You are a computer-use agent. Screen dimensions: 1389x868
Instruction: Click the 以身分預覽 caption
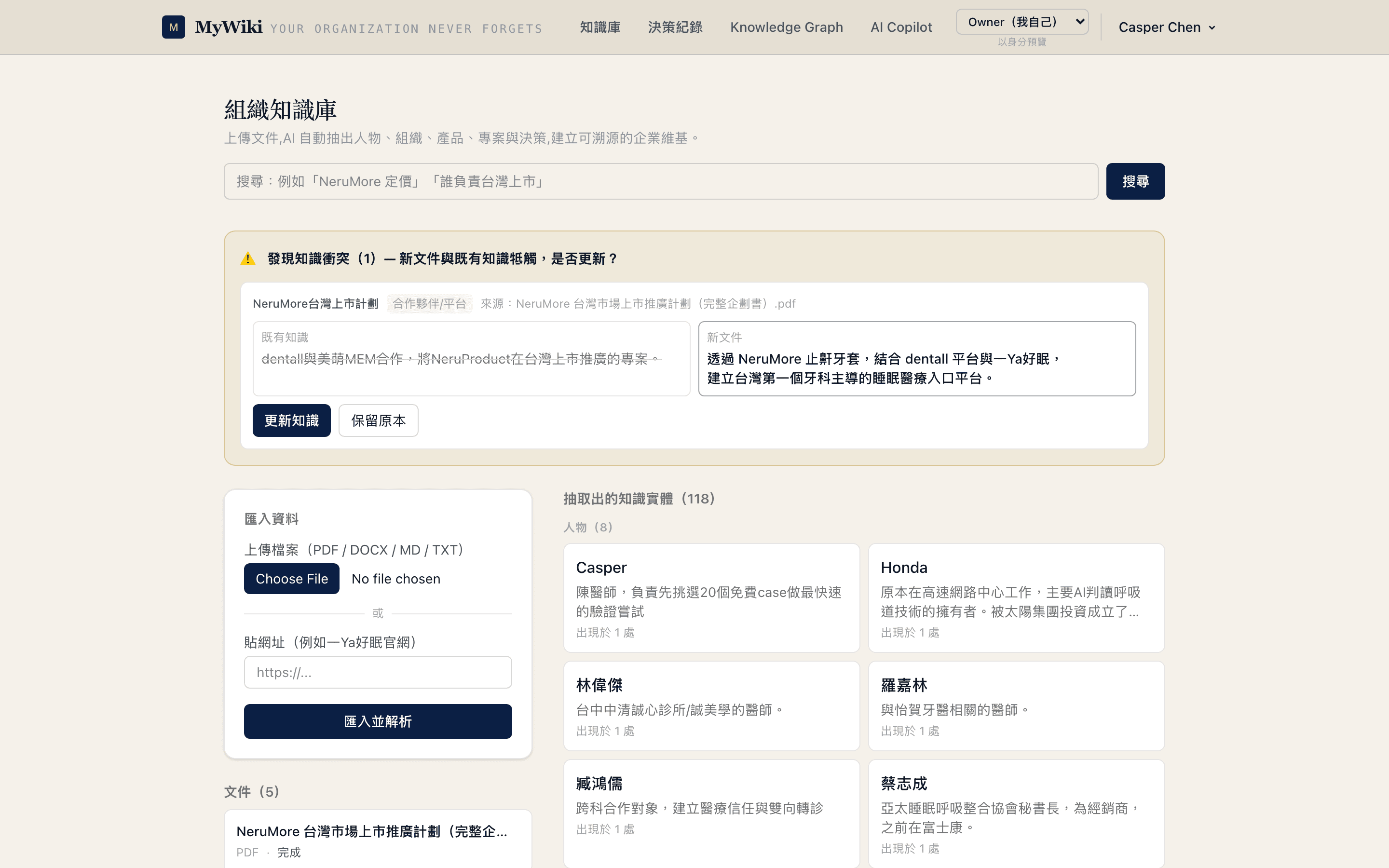tap(1022, 42)
